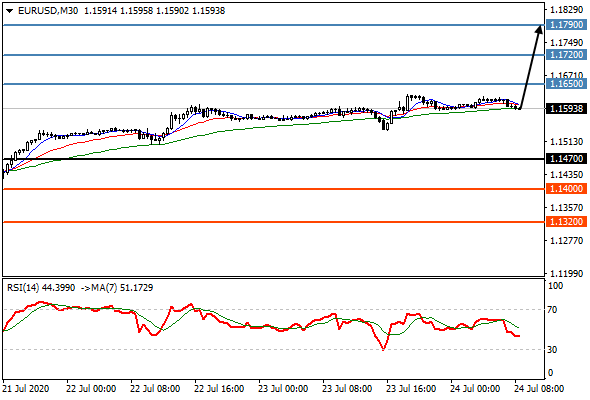Click the 22 Jul 16:00 time label

pos(219,388)
